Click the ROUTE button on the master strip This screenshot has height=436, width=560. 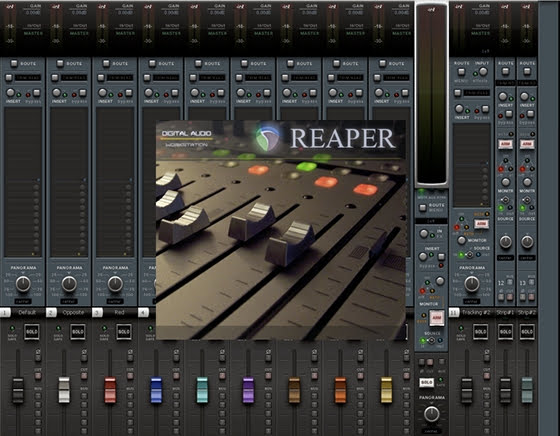pos(422,207)
